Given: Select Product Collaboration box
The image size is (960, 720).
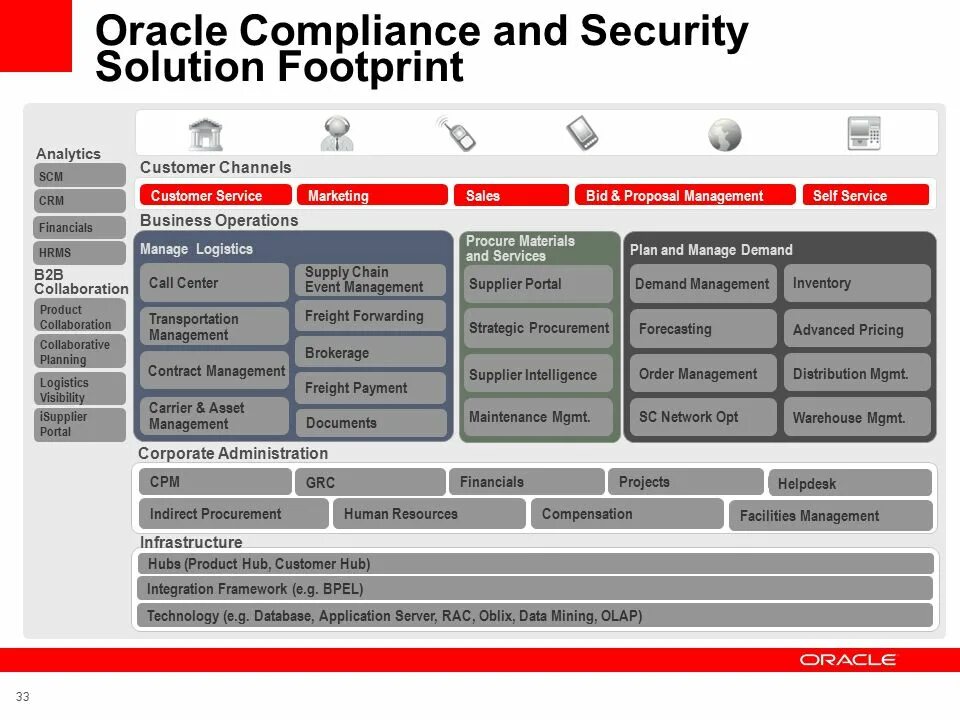Looking at the screenshot, I should pos(80,316).
